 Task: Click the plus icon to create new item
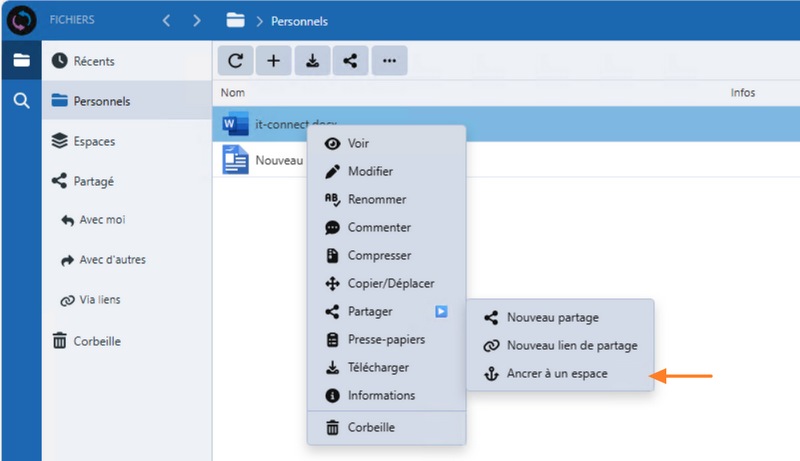pos(273,61)
